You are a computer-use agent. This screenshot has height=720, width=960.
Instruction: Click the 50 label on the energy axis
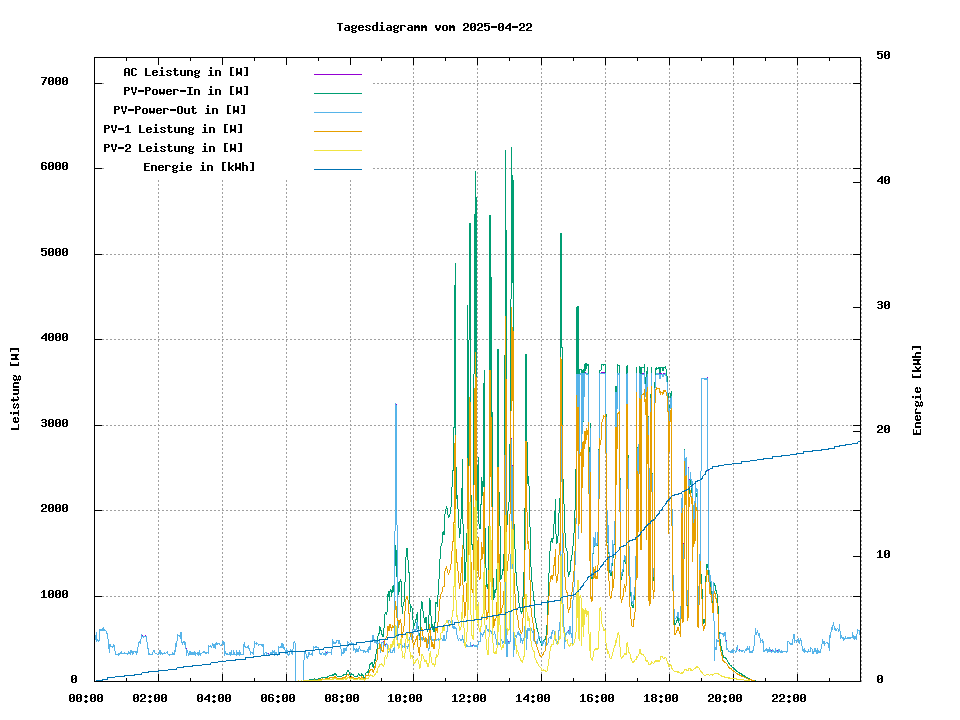[883, 56]
